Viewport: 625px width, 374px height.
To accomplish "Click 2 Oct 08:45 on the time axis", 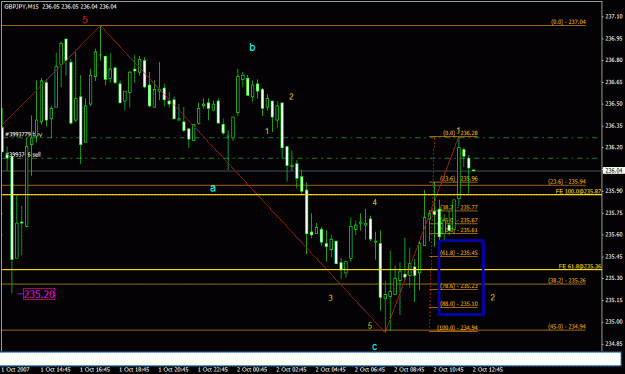I will 409,370.
